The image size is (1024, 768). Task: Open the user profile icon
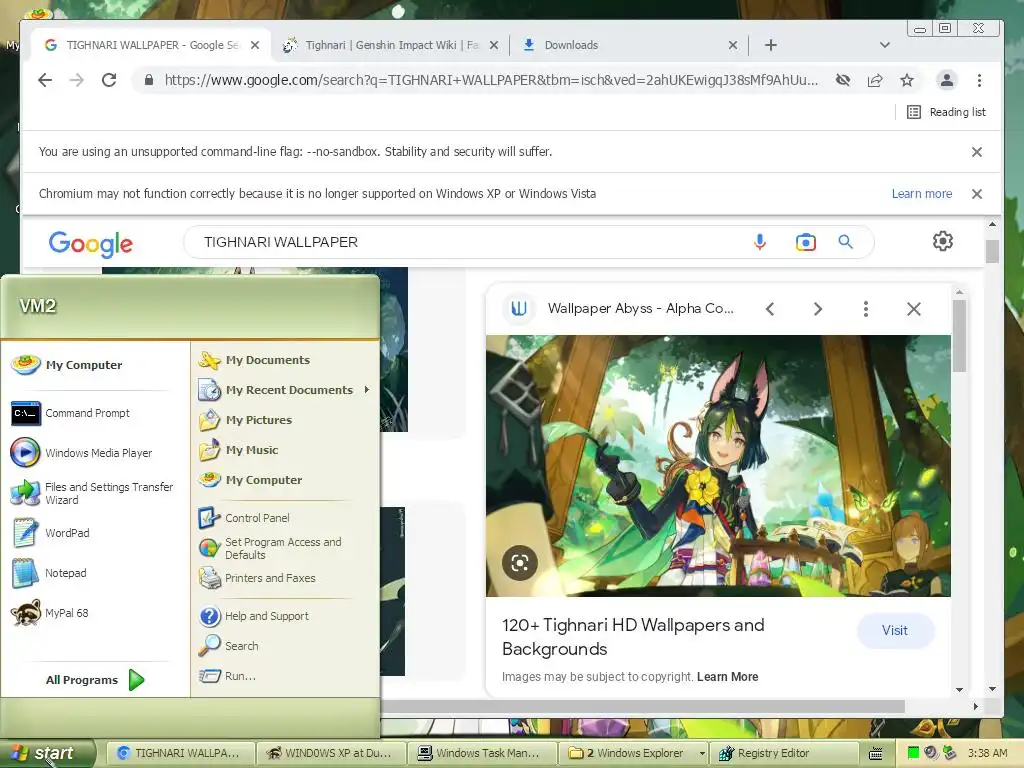coord(946,80)
